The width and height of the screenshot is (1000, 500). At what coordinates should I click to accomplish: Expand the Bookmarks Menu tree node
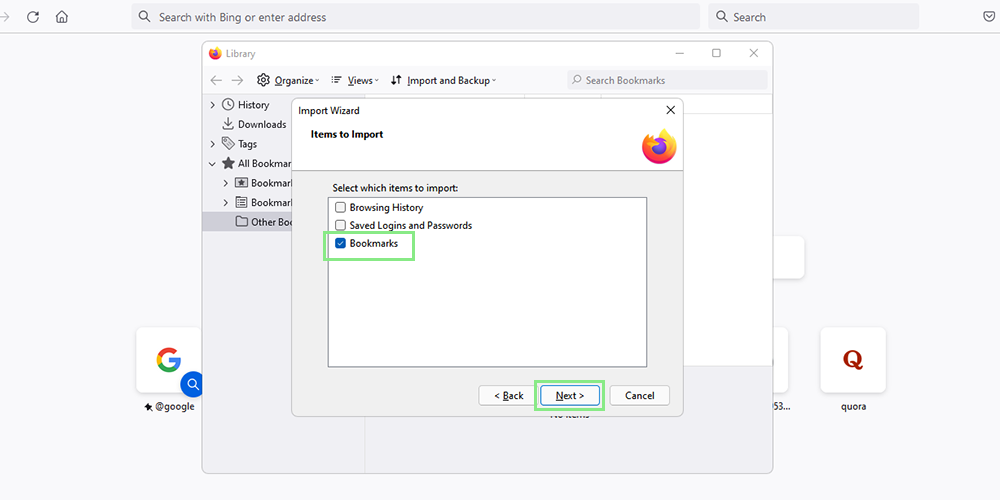[225, 203]
